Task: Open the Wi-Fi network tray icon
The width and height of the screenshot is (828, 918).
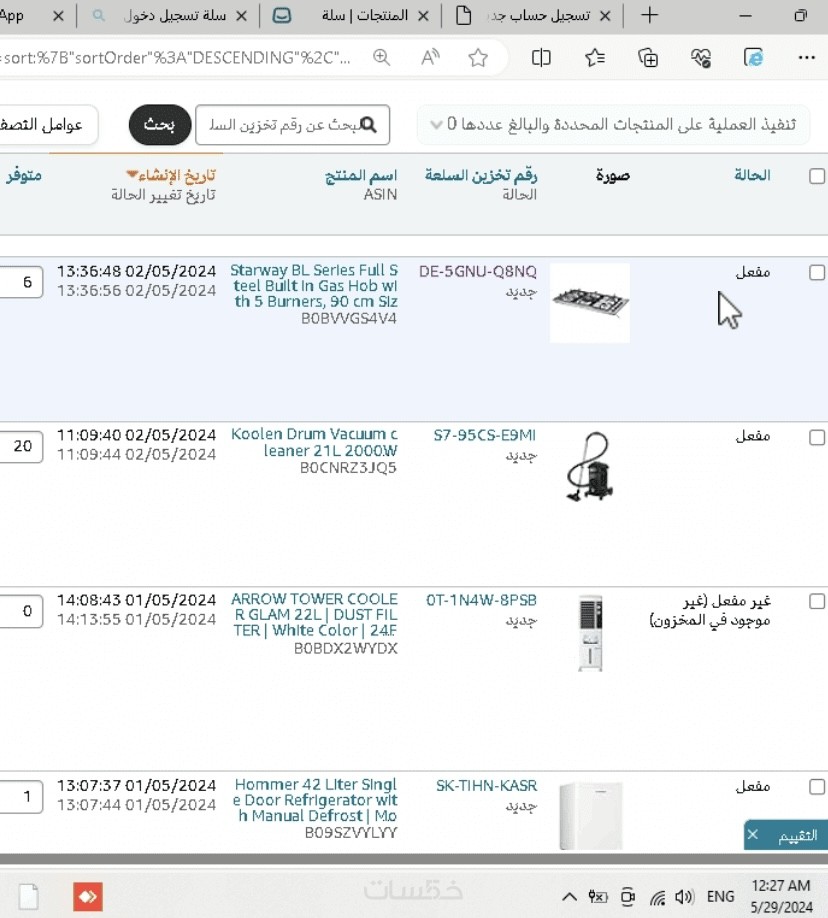Action: pyautogui.click(x=658, y=897)
